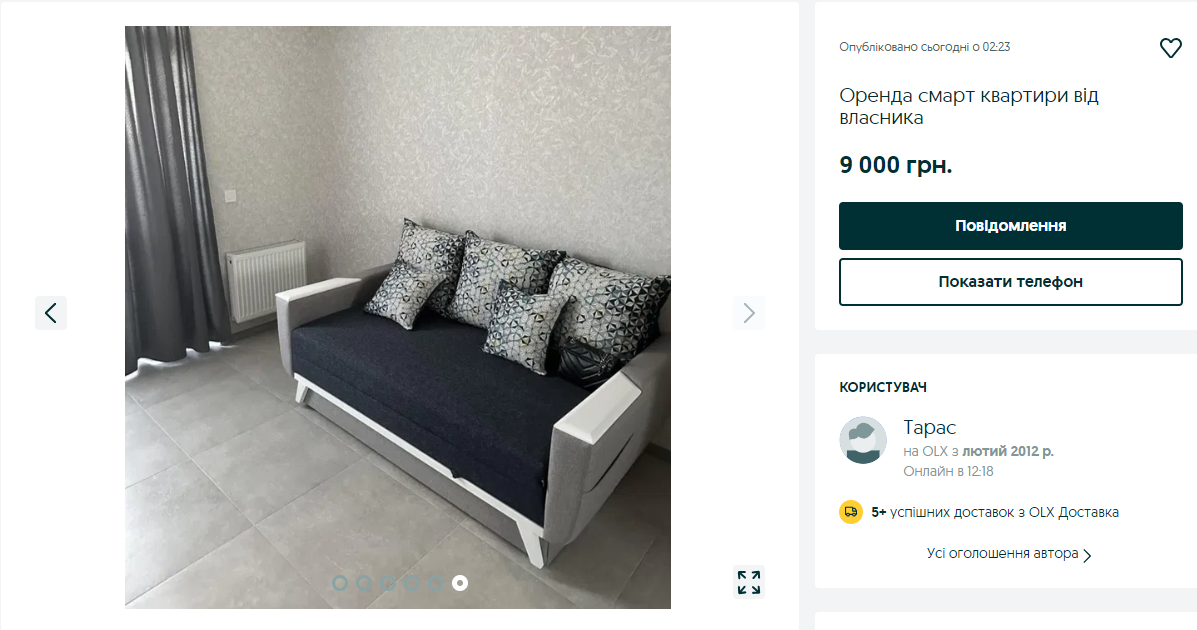Image resolution: width=1197 pixels, height=630 pixels.
Task: Select the active white indicator dot
Action: point(460,583)
